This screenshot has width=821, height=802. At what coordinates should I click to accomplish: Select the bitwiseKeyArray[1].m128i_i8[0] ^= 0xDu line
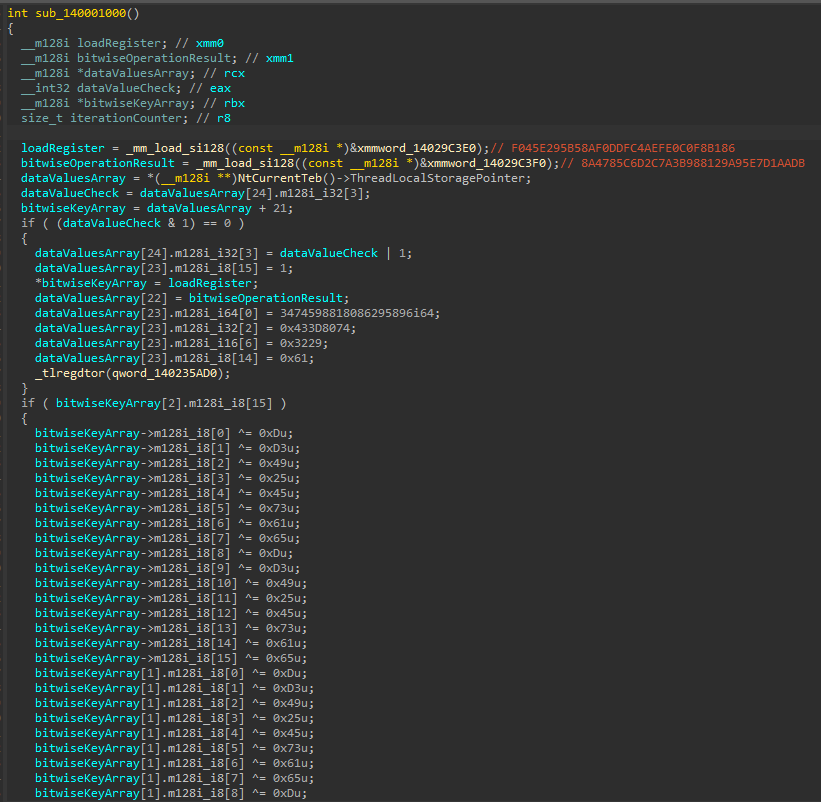point(171,673)
